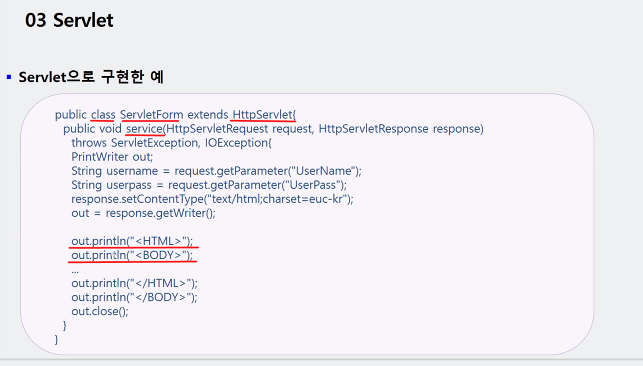Click the String userpass getParameter line
Image resolution: width=643 pixels, height=366 pixels.
(209, 185)
